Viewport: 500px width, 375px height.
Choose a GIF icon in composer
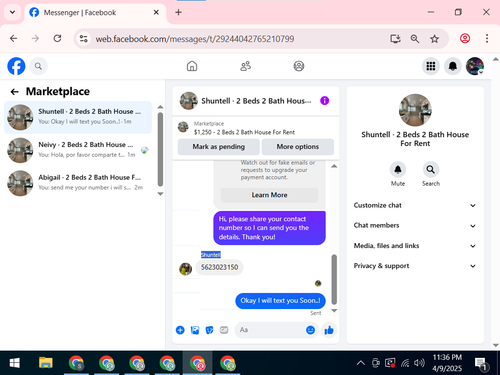pyautogui.click(x=224, y=330)
